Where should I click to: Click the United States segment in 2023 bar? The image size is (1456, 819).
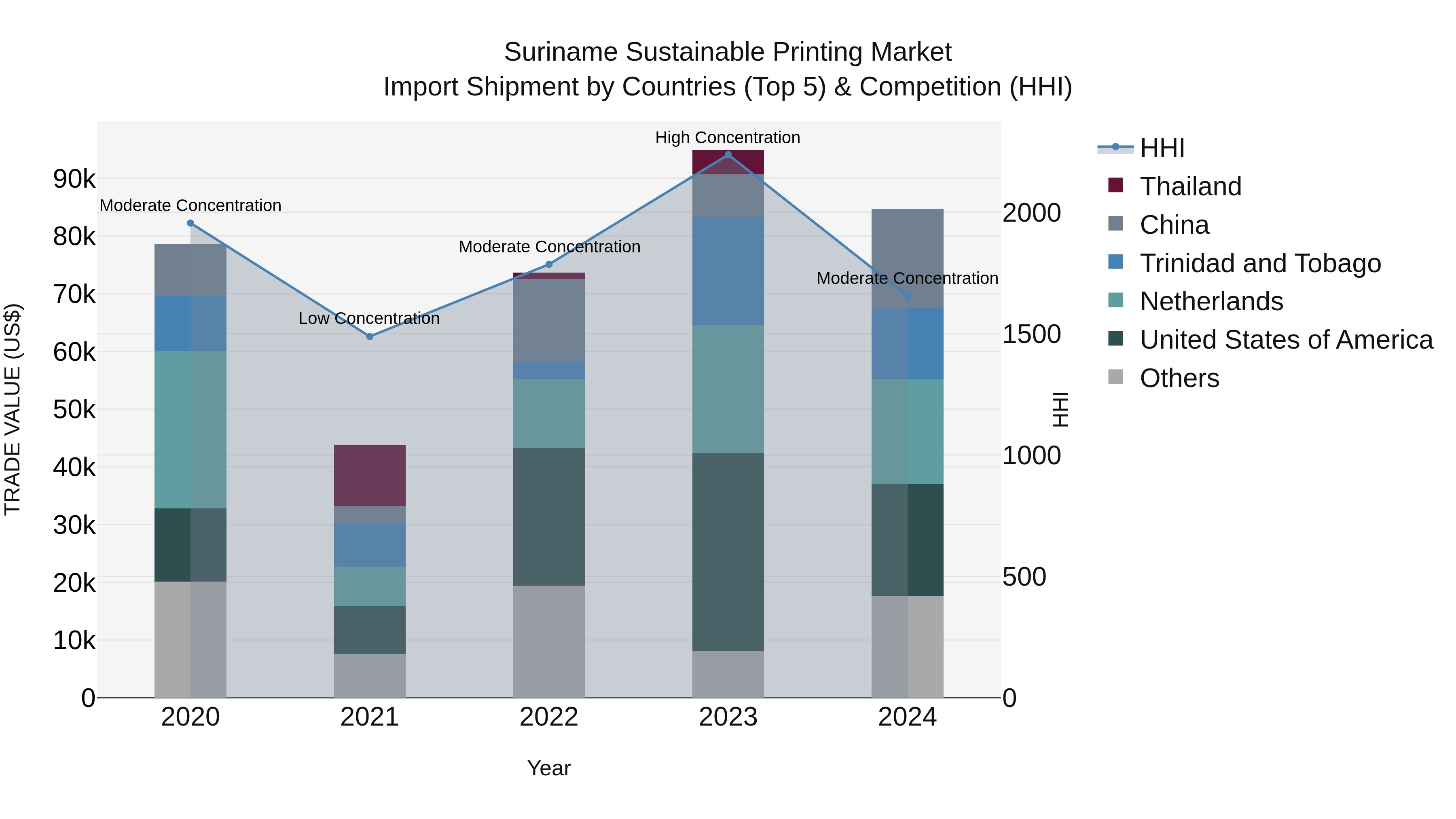click(x=728, y=552)
